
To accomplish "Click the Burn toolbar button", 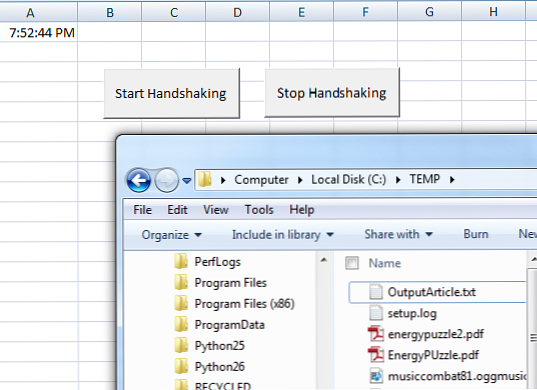I will click(x=476, y=234).
